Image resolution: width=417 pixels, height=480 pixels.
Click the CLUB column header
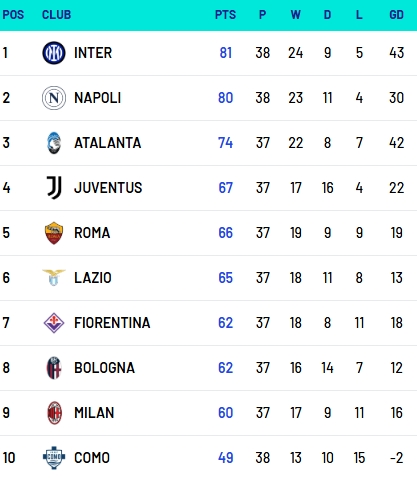56,15
